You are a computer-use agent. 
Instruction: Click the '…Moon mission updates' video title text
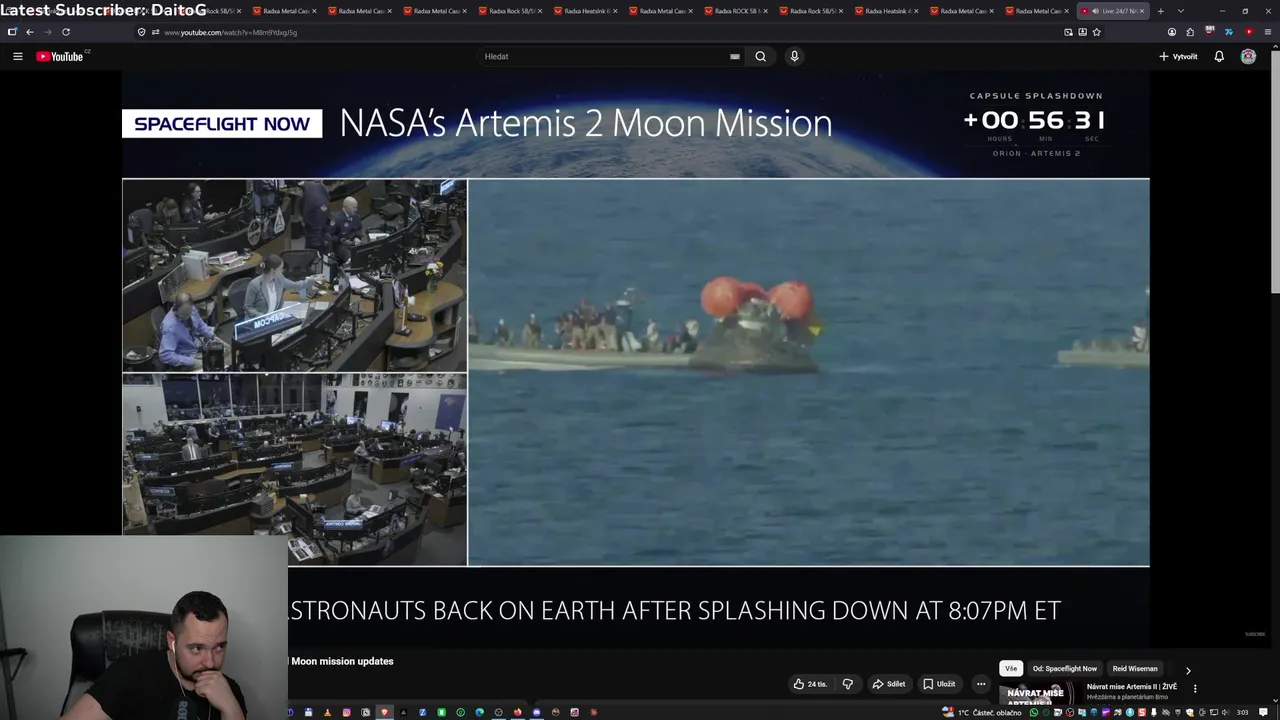[x=341, y=661]
